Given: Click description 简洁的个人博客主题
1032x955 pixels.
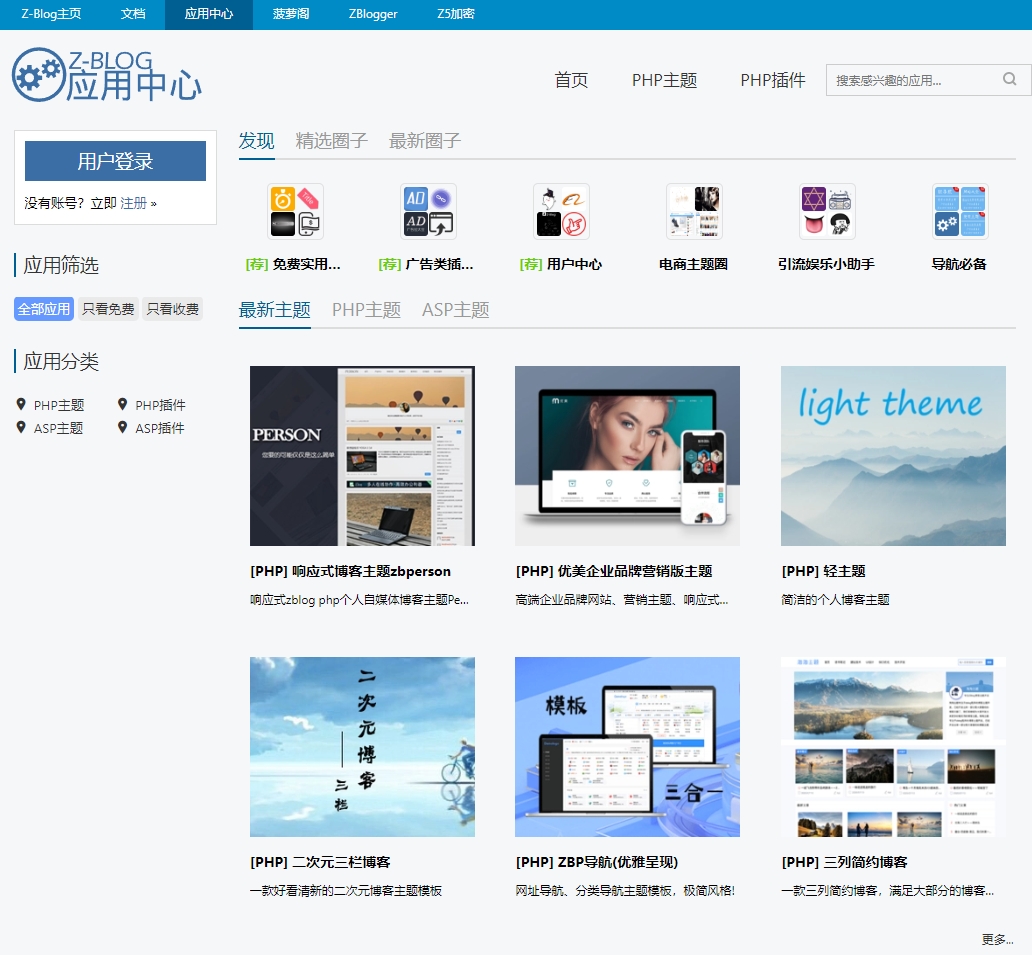Looking at the screenshot, I should click(835, 600).
